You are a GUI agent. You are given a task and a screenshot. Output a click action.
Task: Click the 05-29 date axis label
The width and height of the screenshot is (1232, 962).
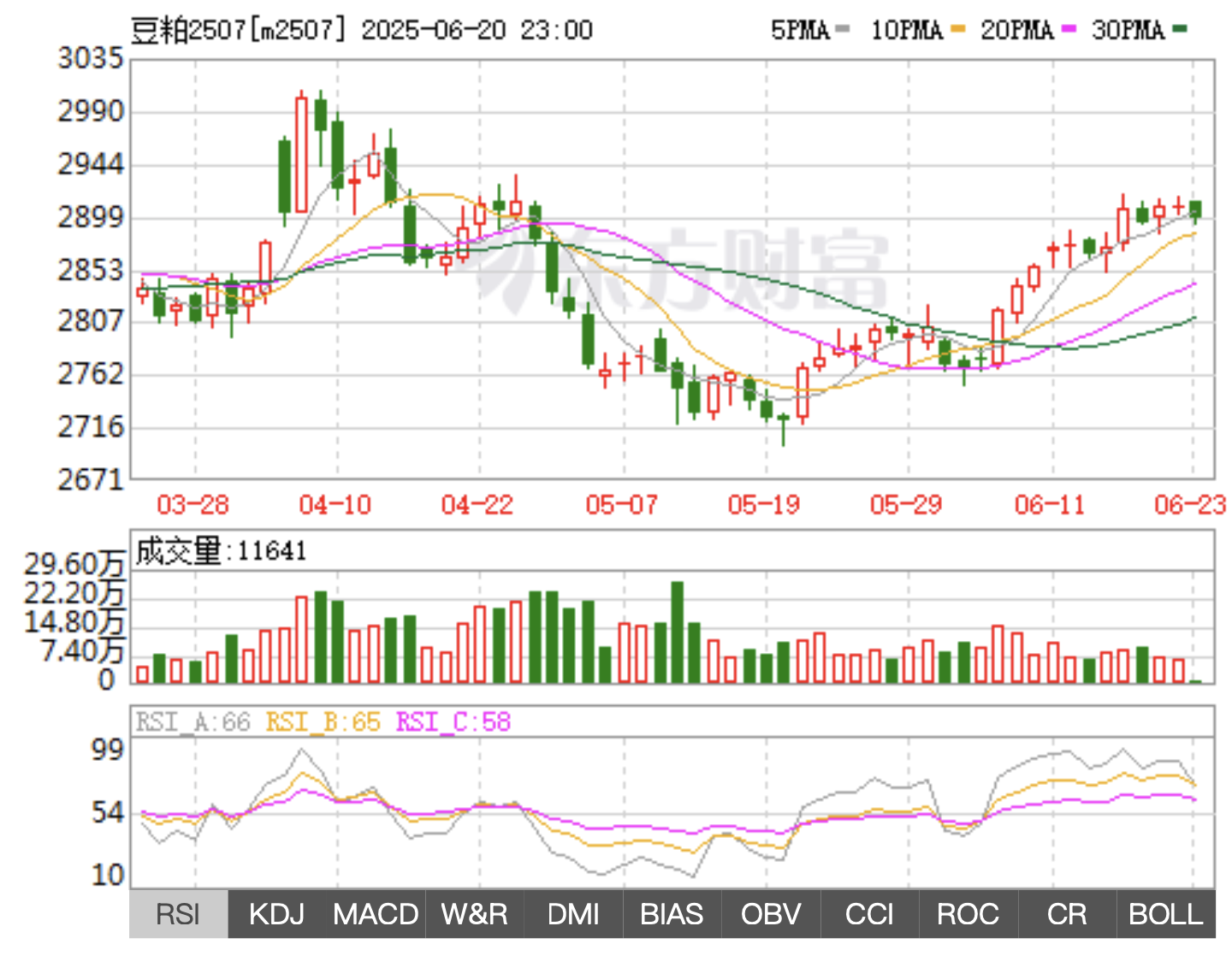coord(906,505)
